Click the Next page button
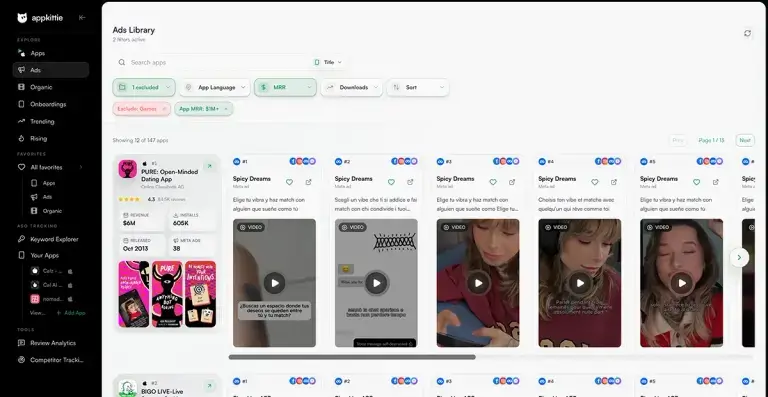768x397 pixels. (744, 140)
